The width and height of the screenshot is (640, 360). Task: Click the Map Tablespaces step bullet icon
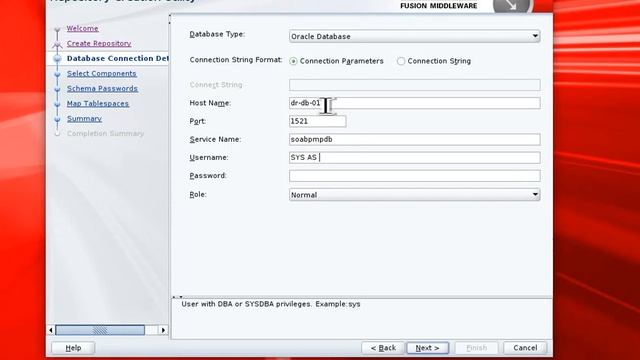[x=57, y=104]
